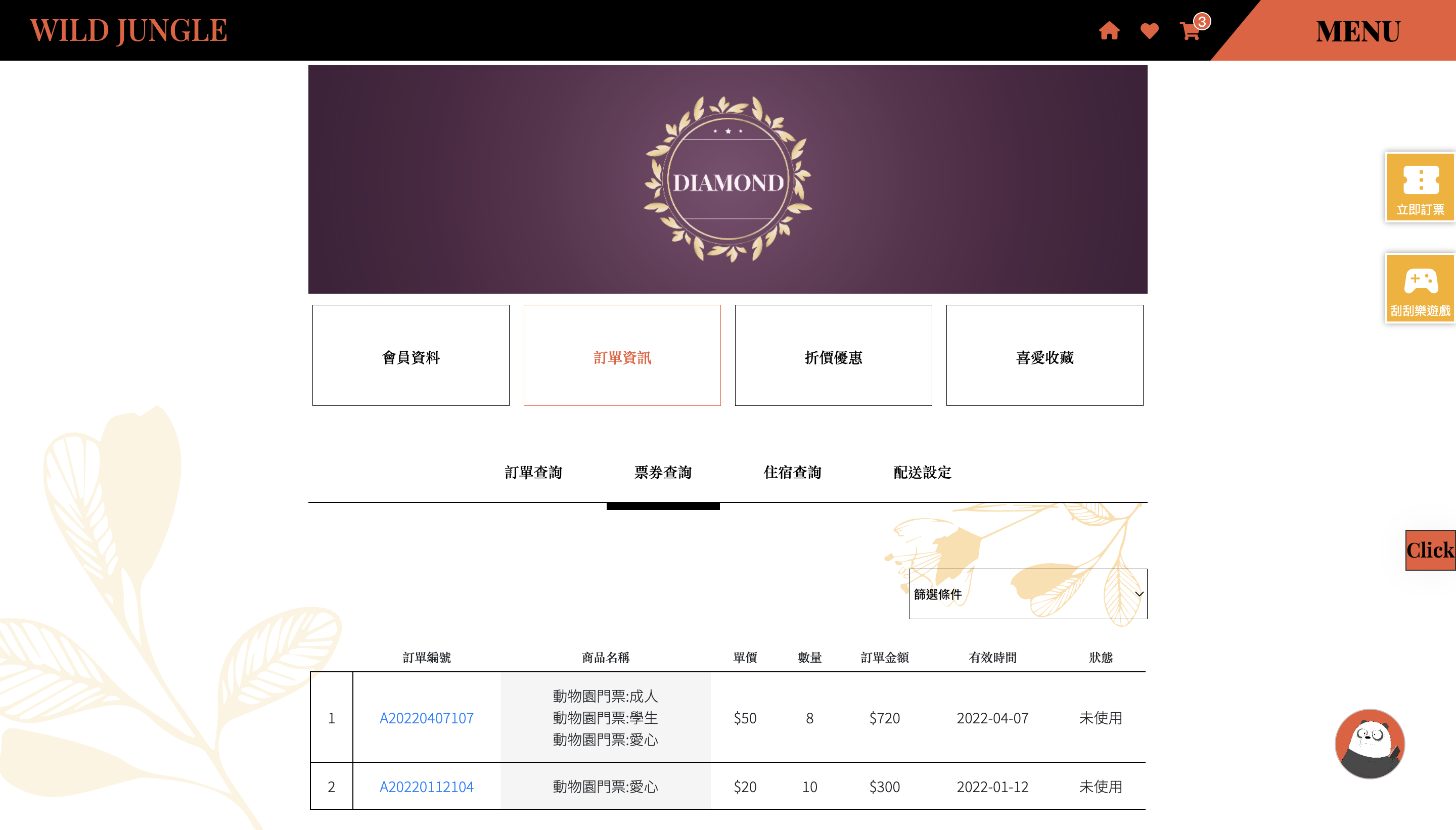Expand the 篩選條件 filter dropdown
This screenshot has height=830, width=1456.
point(1027,594)
